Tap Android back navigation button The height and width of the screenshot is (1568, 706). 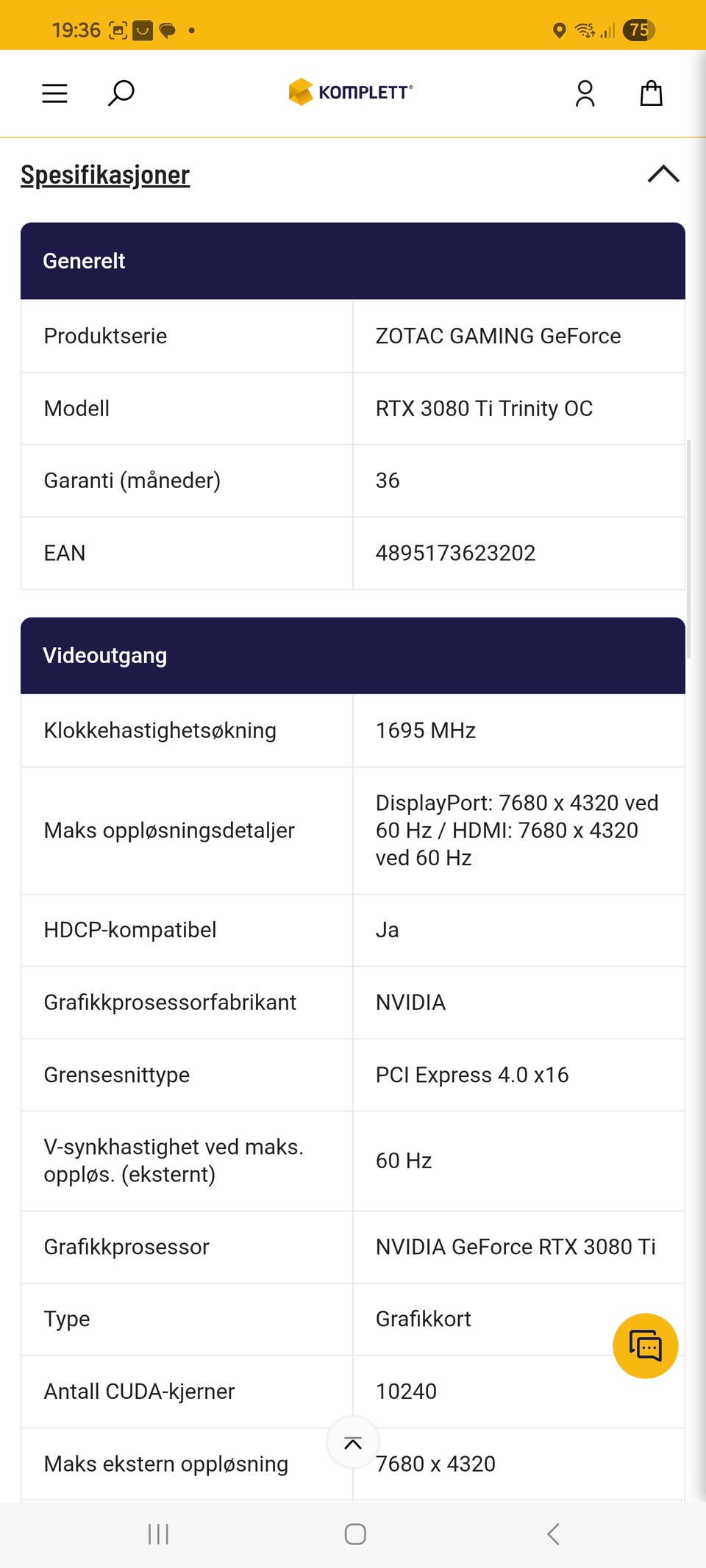coord(554,1534)
